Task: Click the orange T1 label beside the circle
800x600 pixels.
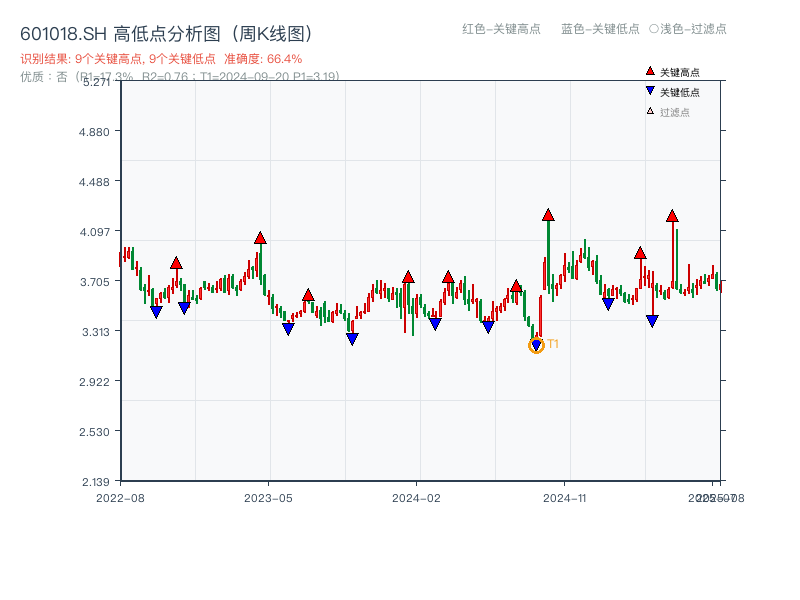Action: pos(553,344)
